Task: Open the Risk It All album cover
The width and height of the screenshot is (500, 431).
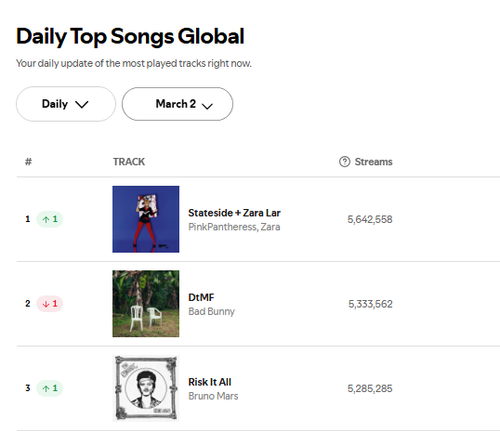Action: pyautogui.click(x=146, y=388)
